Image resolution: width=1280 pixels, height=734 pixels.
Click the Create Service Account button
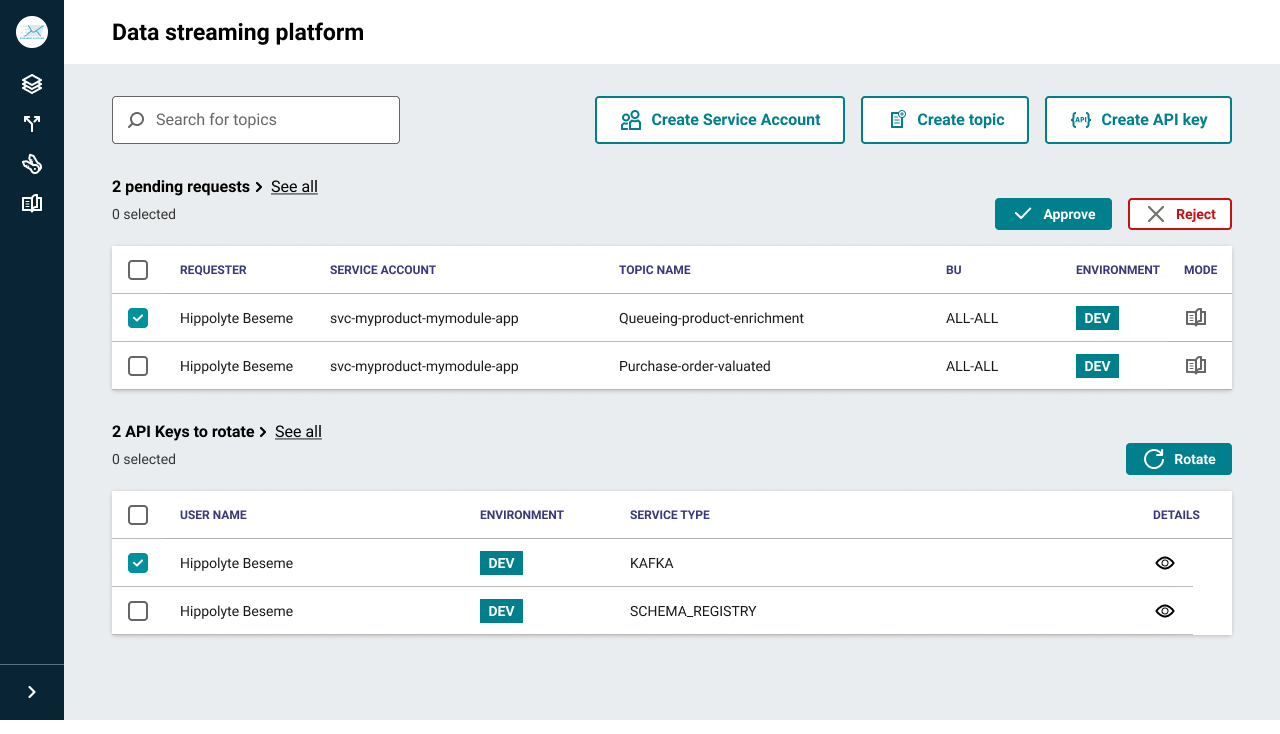click(x=720, y=120)
